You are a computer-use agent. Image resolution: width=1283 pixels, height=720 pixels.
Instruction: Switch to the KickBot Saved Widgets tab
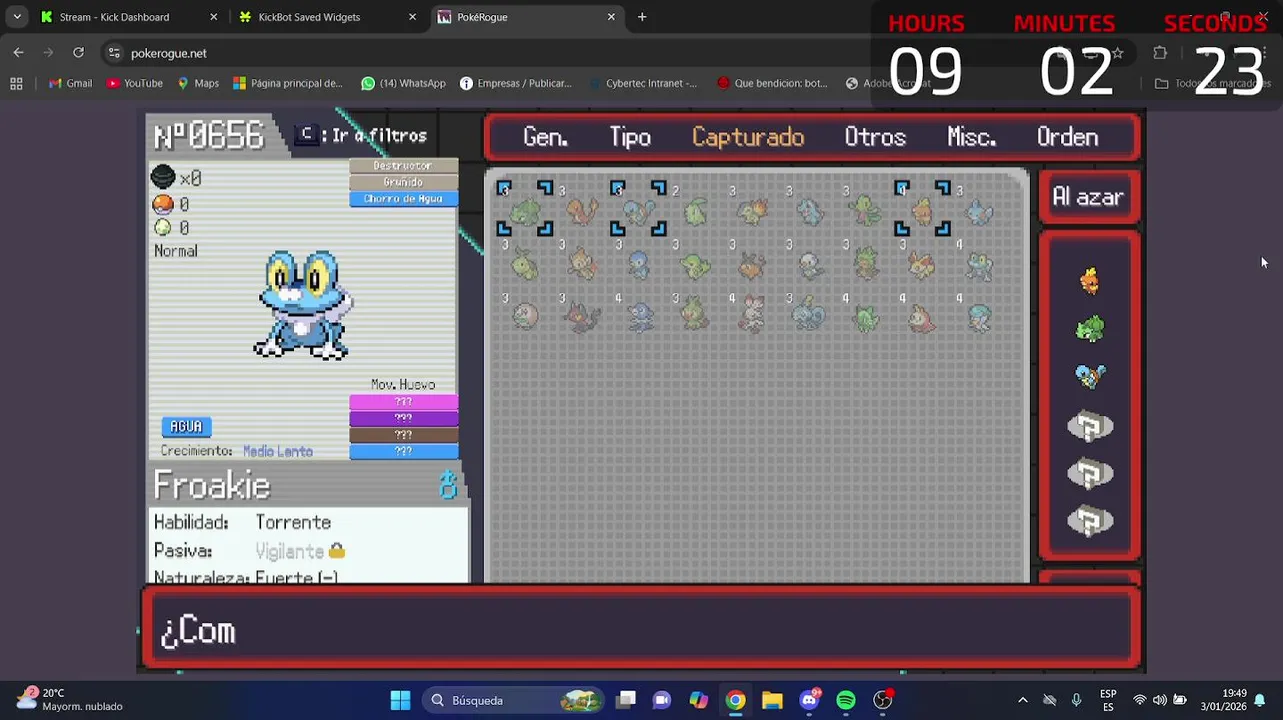click(x=328, y=17)
